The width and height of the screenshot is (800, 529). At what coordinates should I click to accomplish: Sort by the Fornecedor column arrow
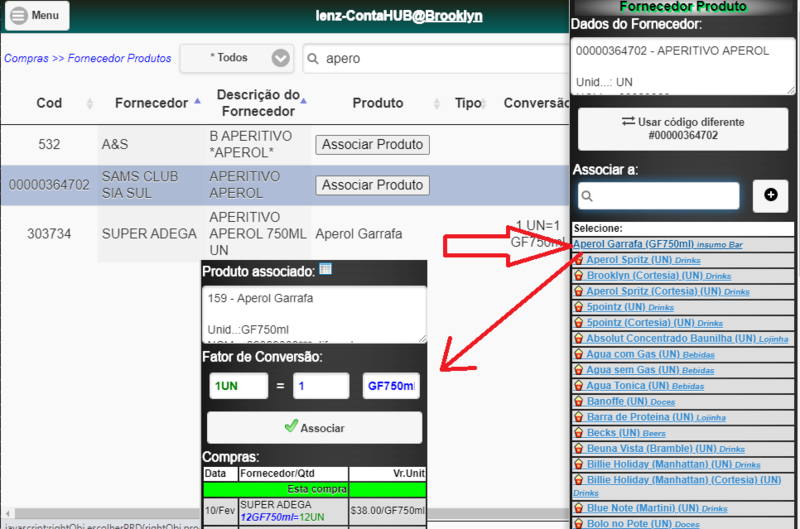click(197, 101)
